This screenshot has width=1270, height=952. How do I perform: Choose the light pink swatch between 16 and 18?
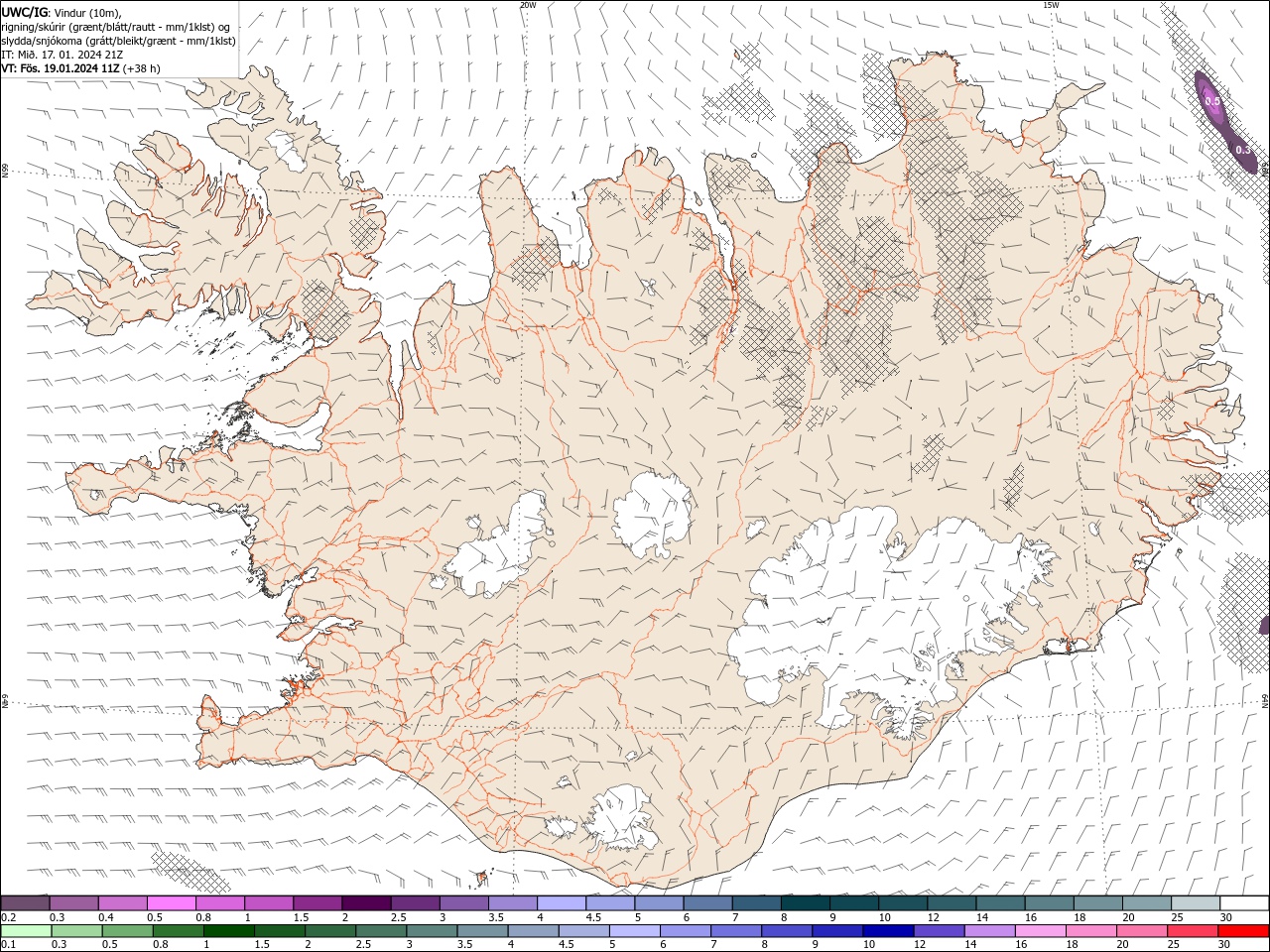tap(1041, 931)
